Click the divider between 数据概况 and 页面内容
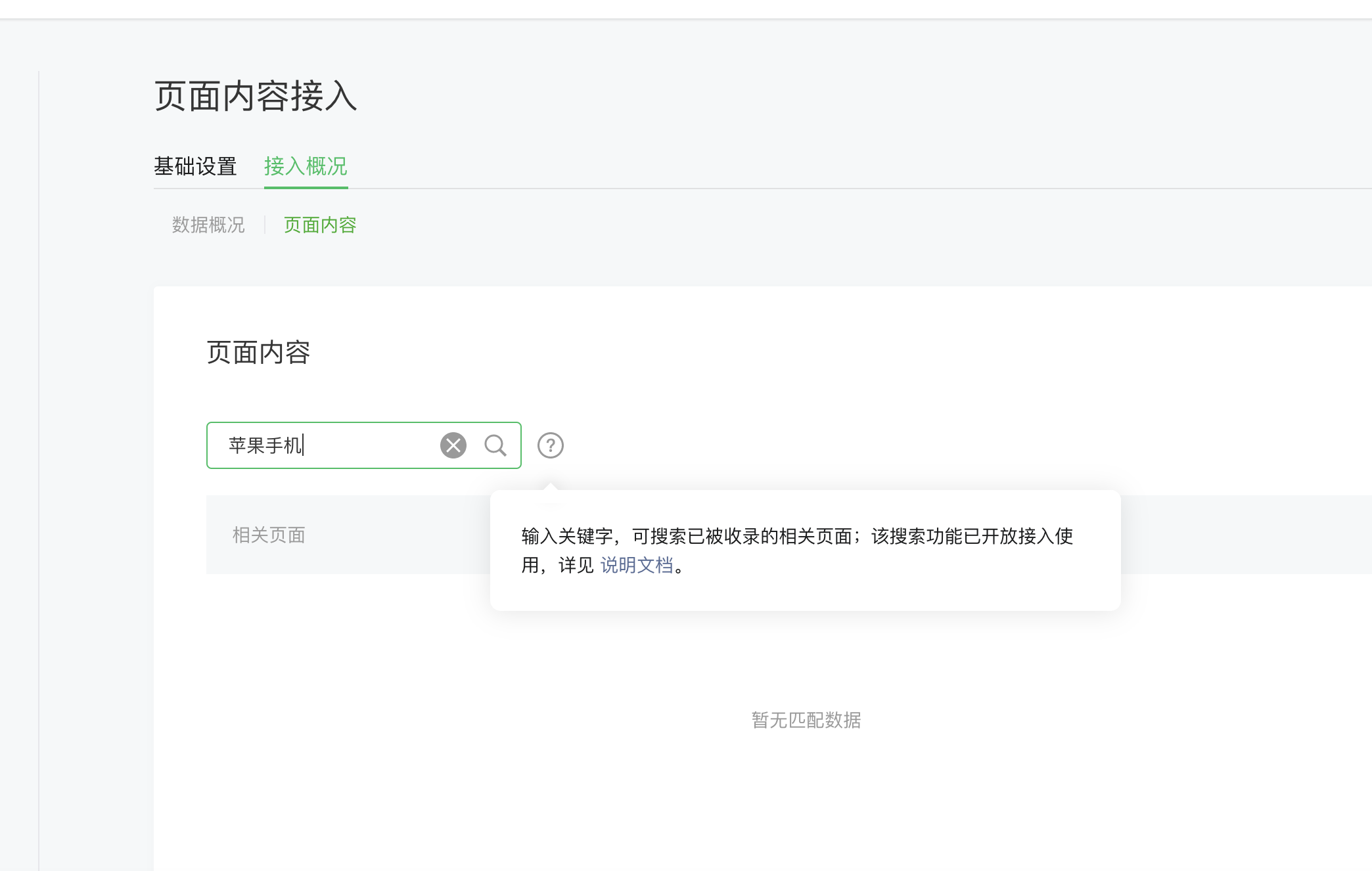Image resolution: width=1372 pixels, height=871 pixels. pyautogui.click(x=265, y=225)
